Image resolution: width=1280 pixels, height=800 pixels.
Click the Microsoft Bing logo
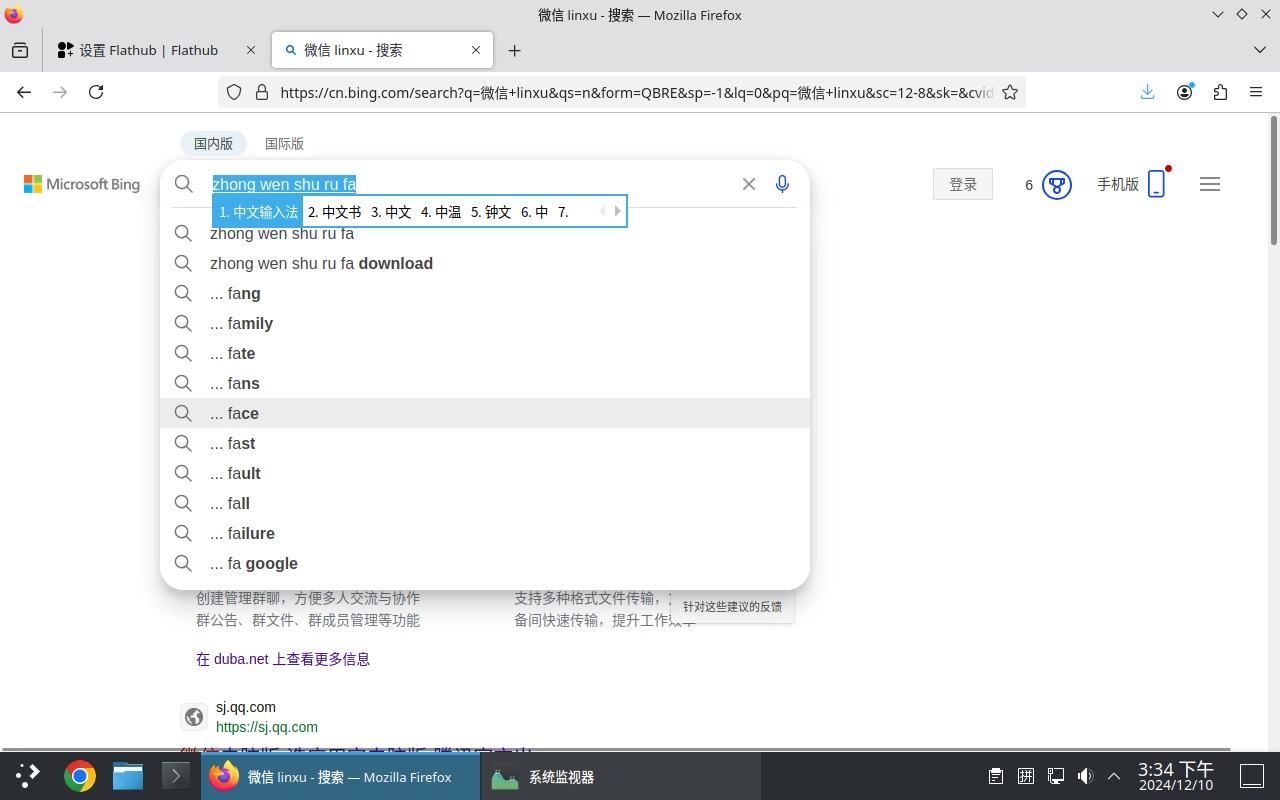[x=82, y=184]
